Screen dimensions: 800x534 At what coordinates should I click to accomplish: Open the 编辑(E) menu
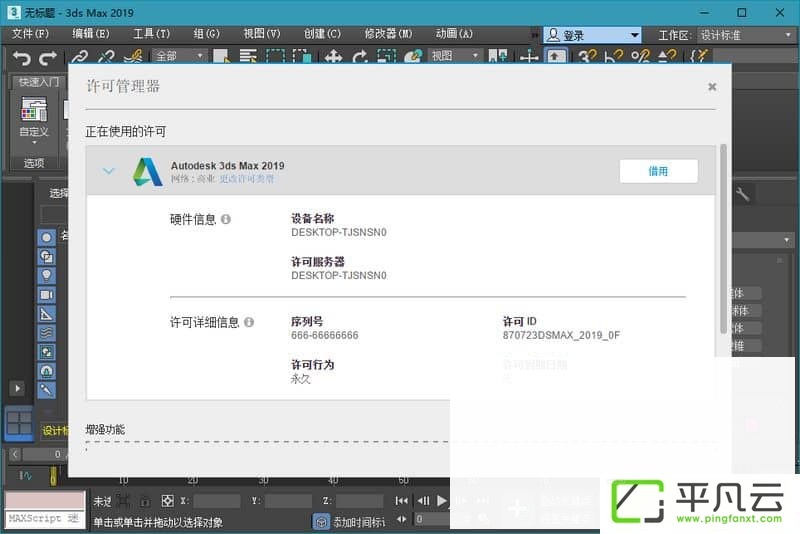91,34
